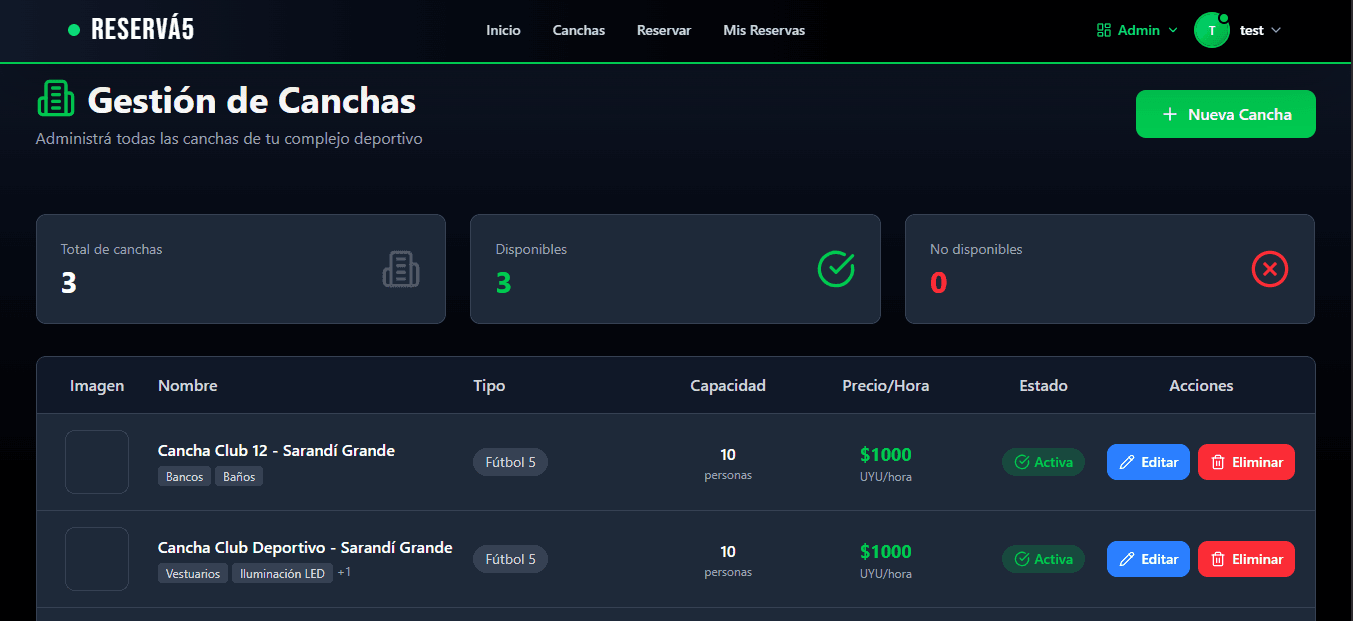Click the Tipo column header
The width and height of the screenshot is (1353, 621).
489,385
